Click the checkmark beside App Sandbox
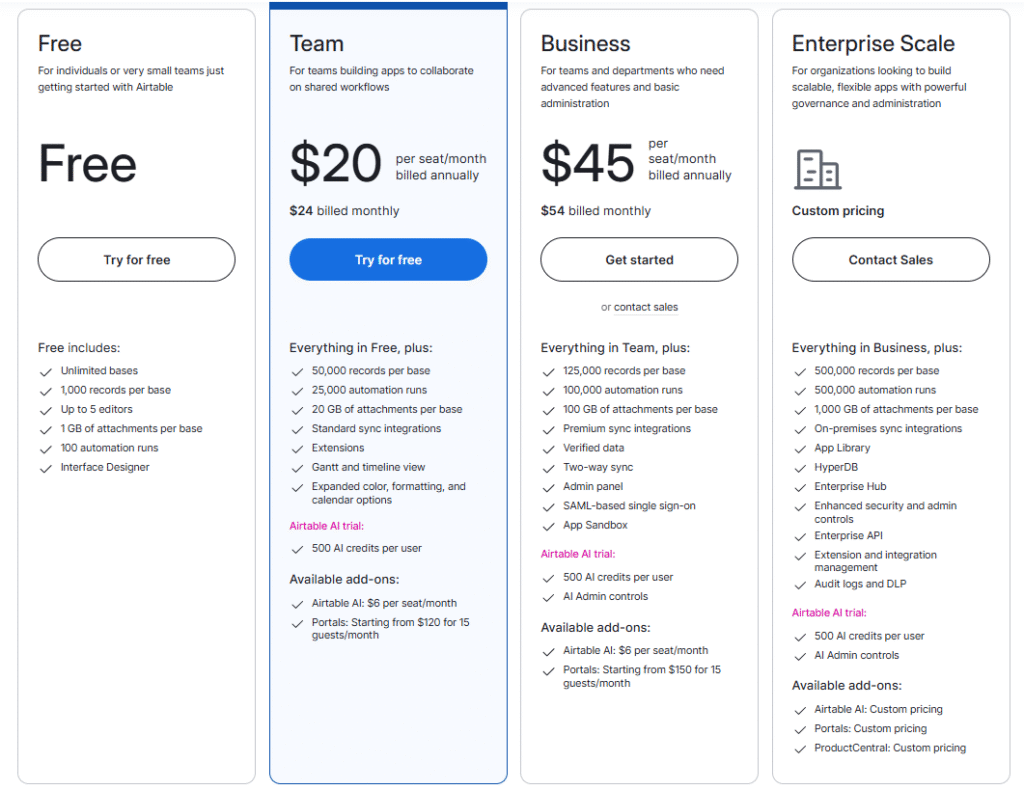The height and width of the screenshot is (790, 1024). click(548, 526)
